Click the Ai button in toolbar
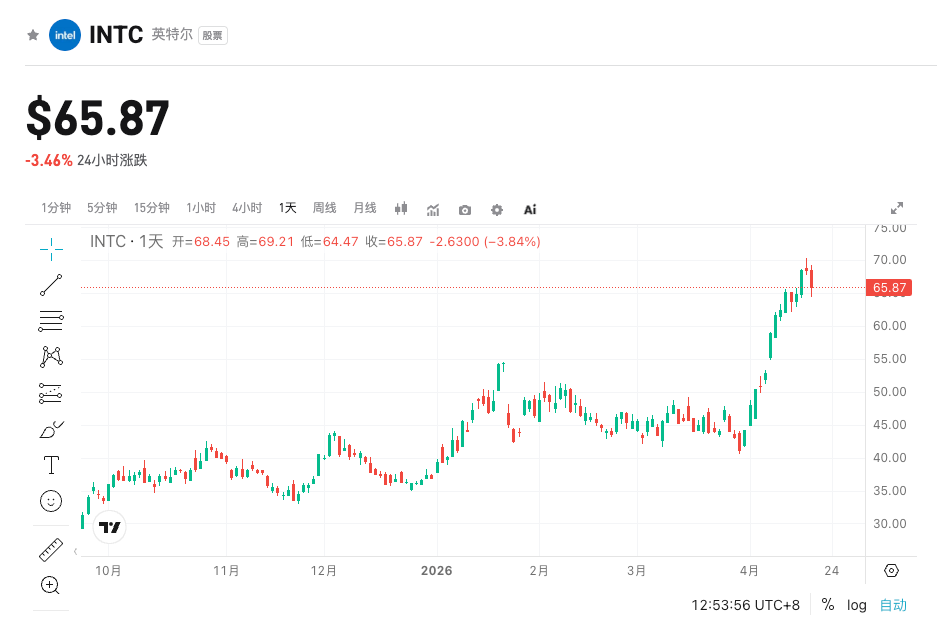 point(530,210)
